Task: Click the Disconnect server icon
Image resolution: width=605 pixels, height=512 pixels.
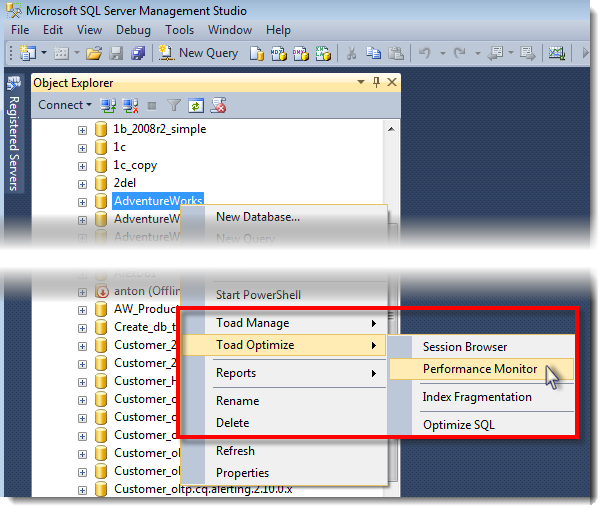Action: click(130, 105)
